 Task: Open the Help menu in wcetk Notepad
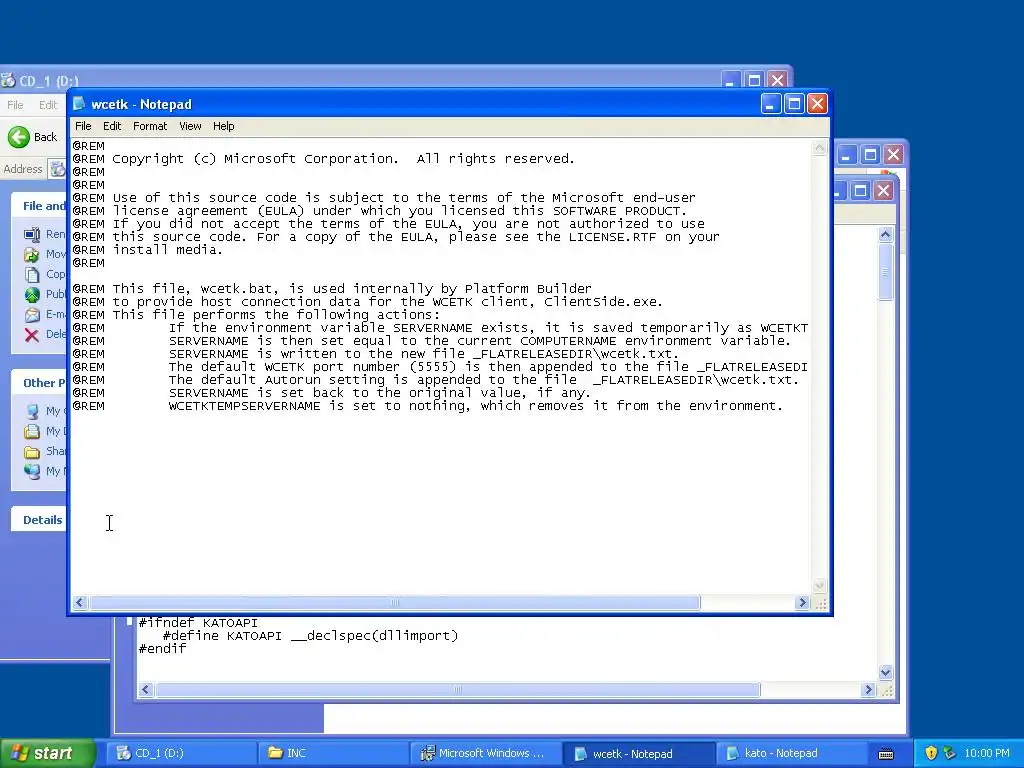(x=223, y=126)
